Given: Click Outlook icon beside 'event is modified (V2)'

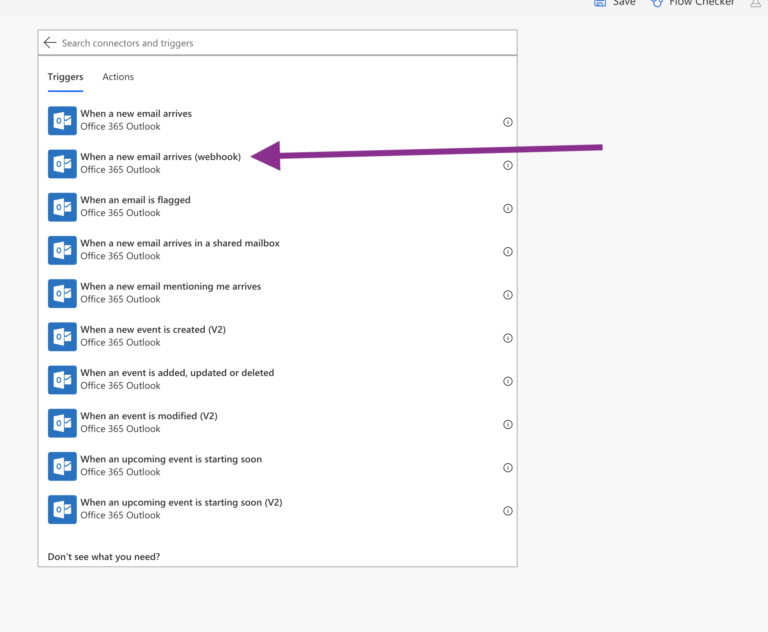Looking at the screenshot, I should point(62,423).
